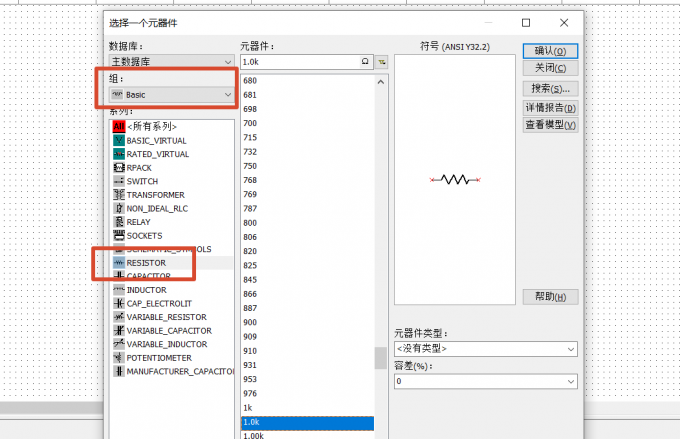680x439 pixels.
Task: Choose VARIABLE_RESISTOR family icon
Action: pos(119,317)
